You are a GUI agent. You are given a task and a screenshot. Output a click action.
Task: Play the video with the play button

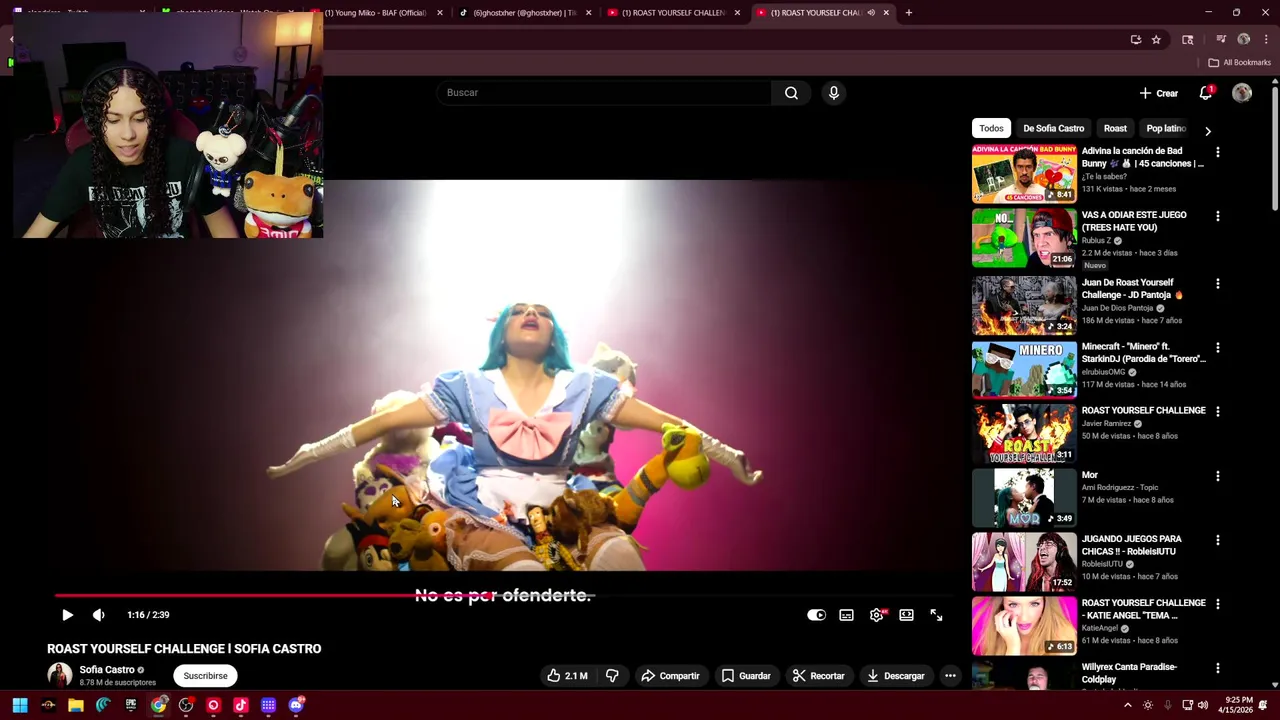pyautogui.click(x=67, y=615)
